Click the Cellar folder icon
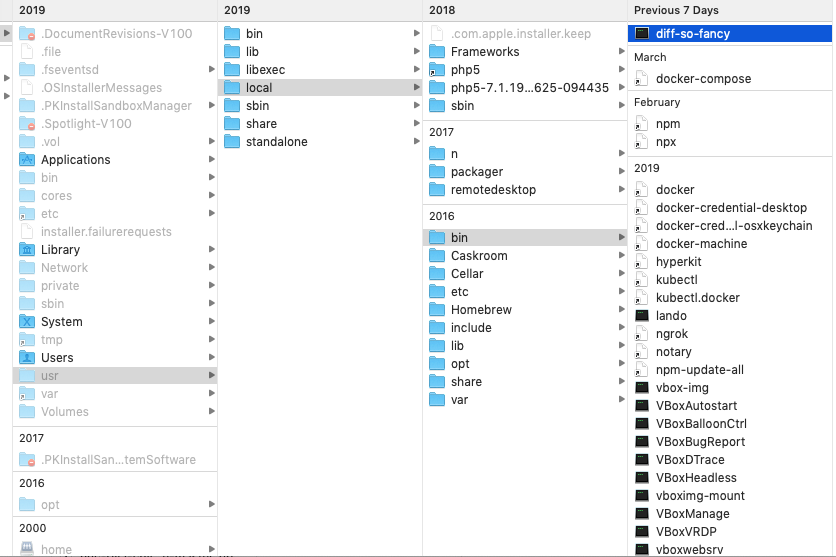This screenshot has height=557, width=836. coord(437,273)
